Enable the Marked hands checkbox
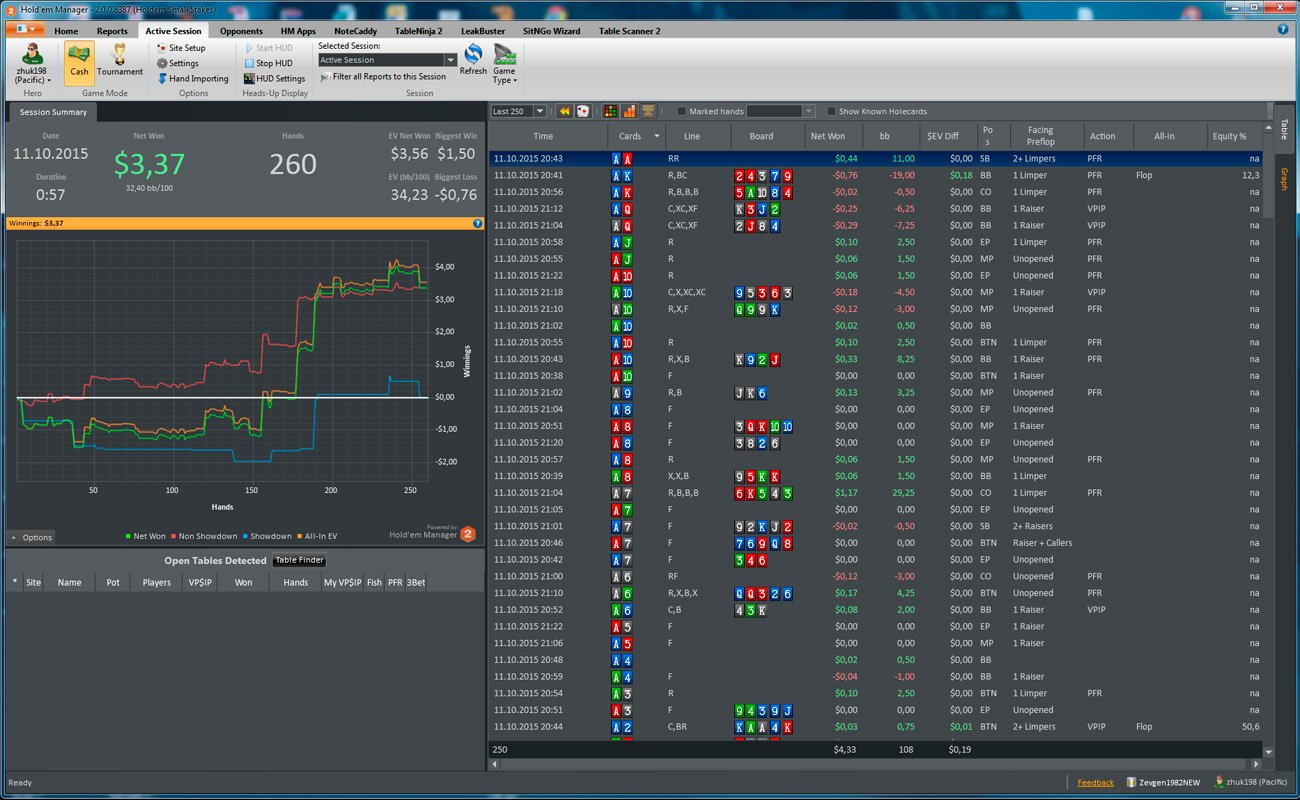This screenshot has height=800, width=1300. (x=682, y=111)
